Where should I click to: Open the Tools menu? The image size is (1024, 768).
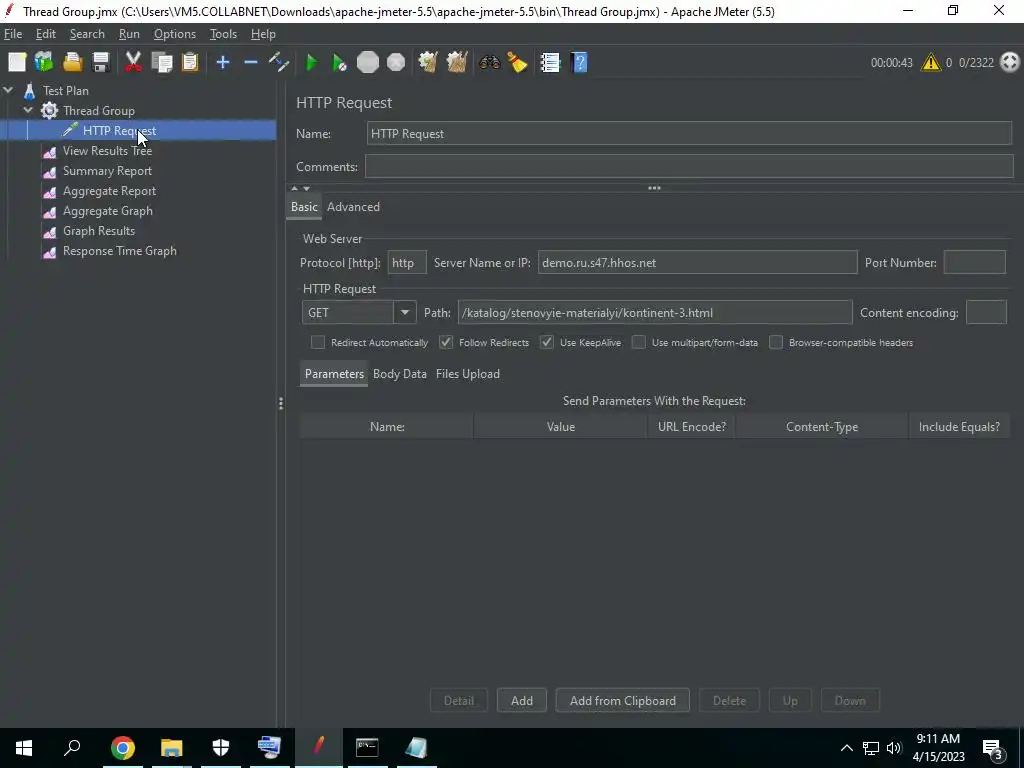[223, 34]
